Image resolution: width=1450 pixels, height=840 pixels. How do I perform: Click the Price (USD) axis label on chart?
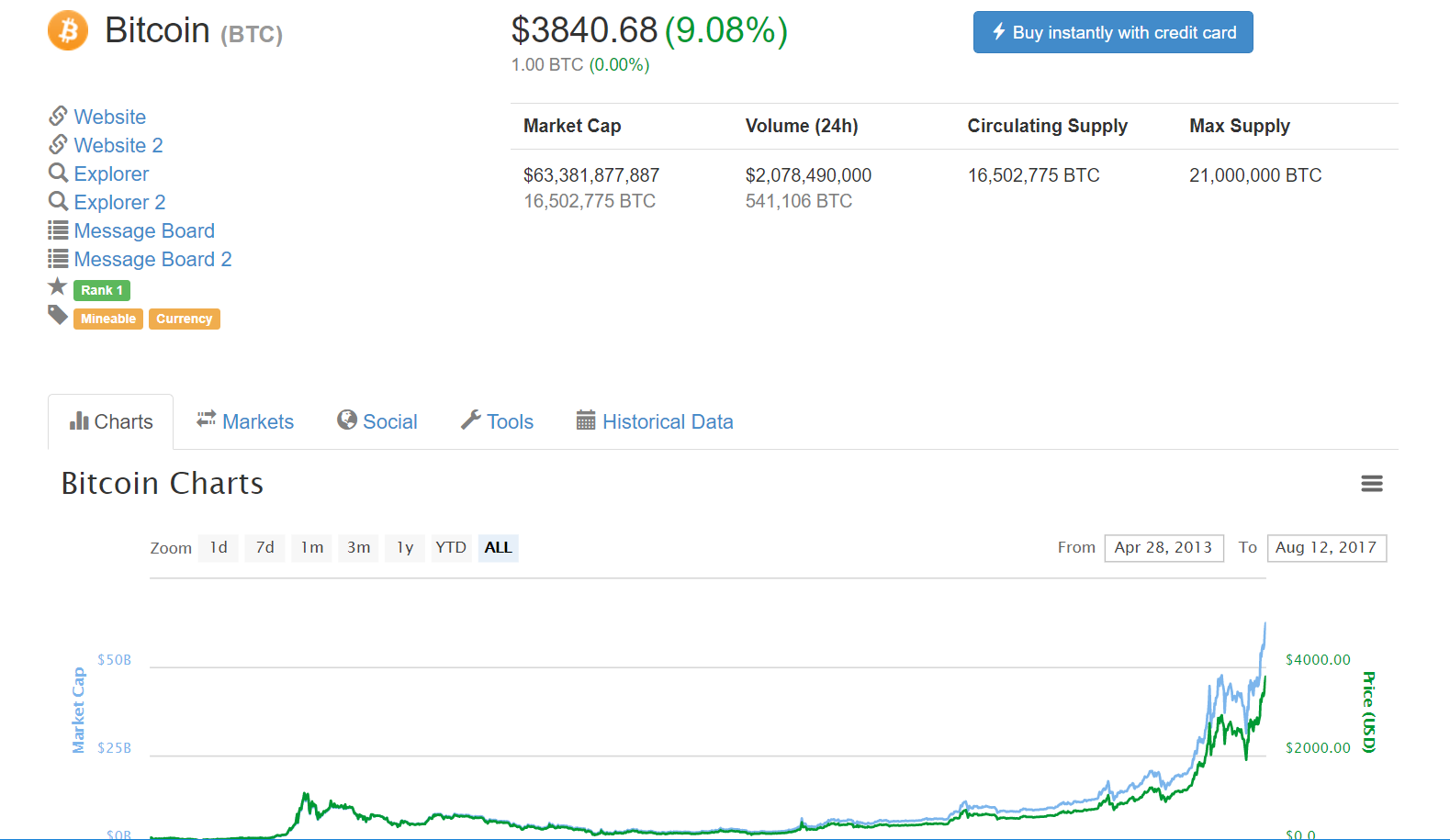1368,712
